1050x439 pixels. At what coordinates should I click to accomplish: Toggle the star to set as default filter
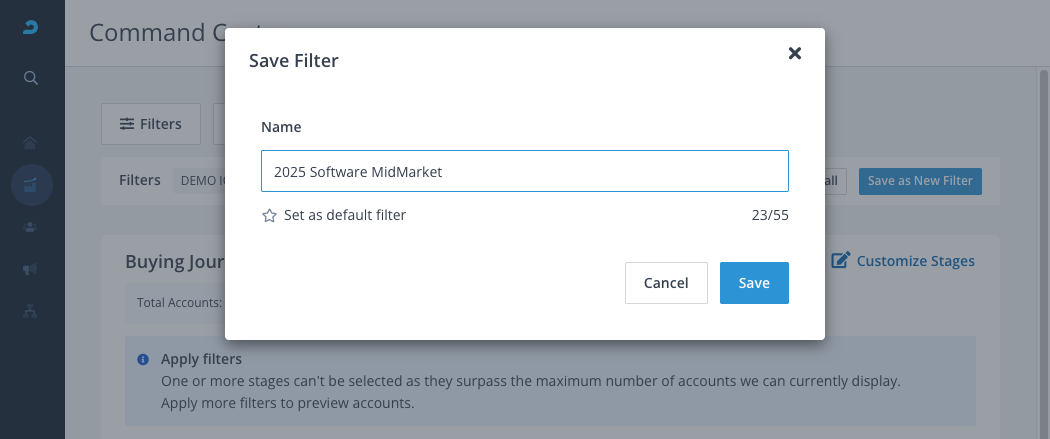pyautogui.click(x=269, y=215)
